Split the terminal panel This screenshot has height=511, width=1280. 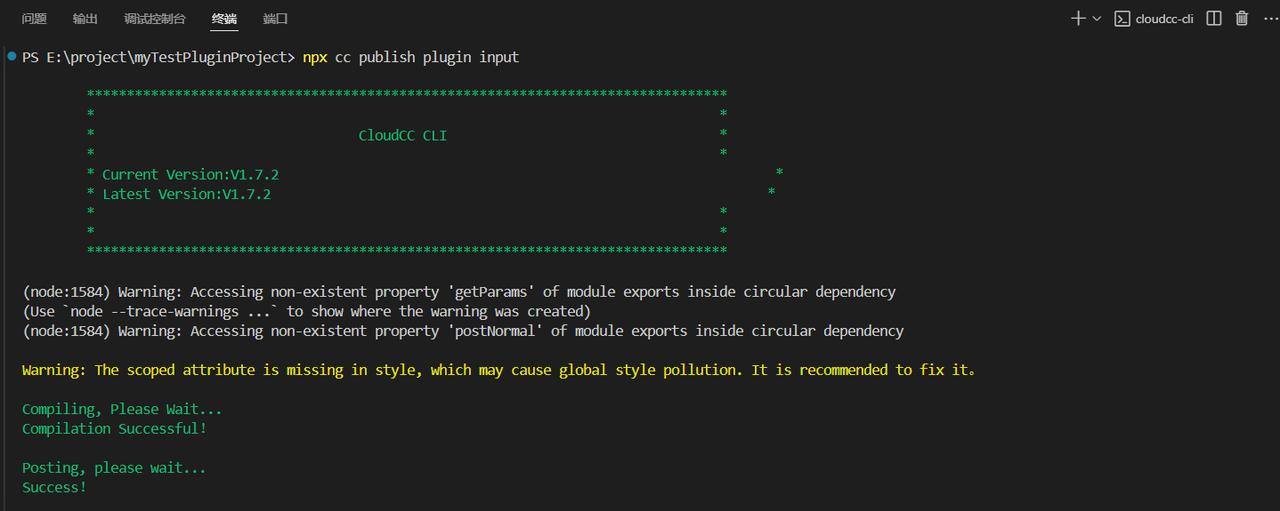tap(1214, 18)
